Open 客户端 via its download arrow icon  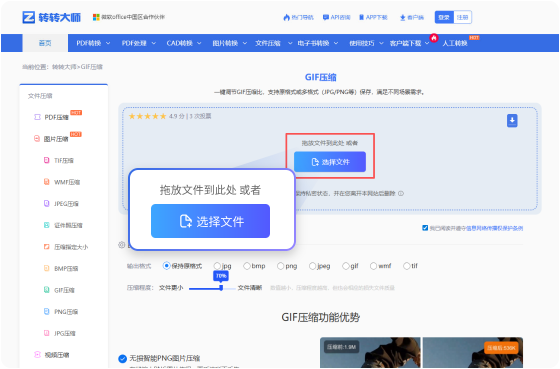click(x=402, y=18)
